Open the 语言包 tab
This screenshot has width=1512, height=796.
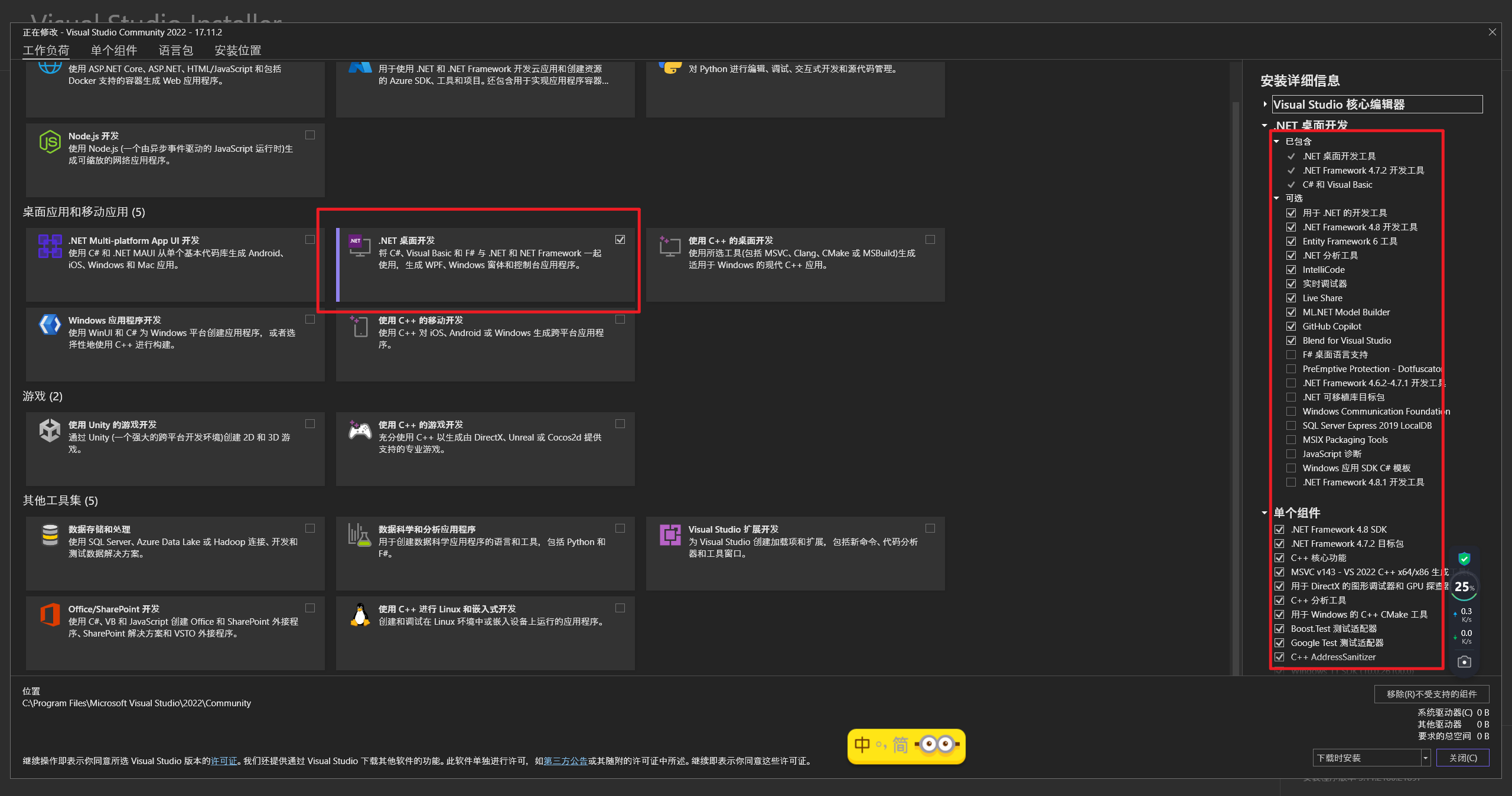coord(175,51)
